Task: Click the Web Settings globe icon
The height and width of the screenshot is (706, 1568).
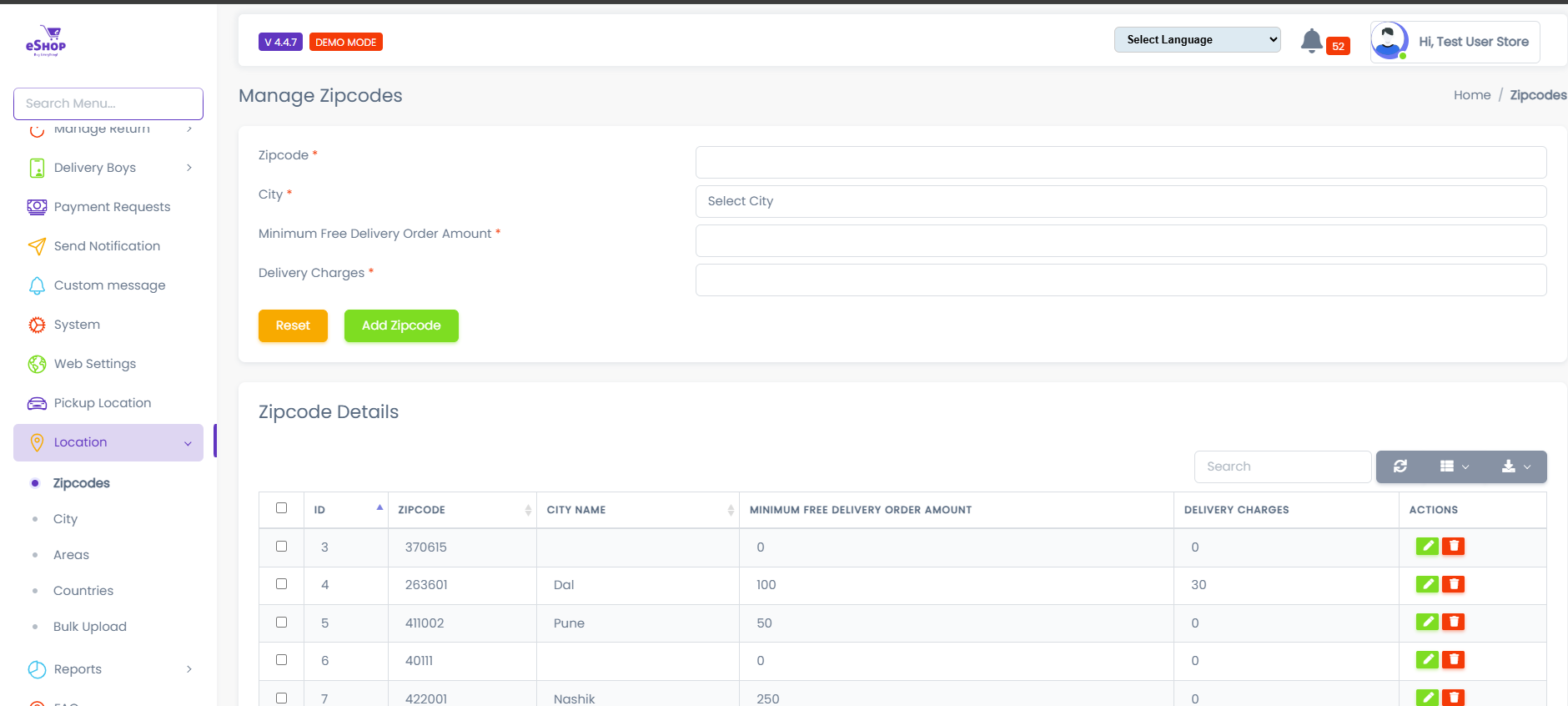Action: pyautogui.click(x=37, y=364)
